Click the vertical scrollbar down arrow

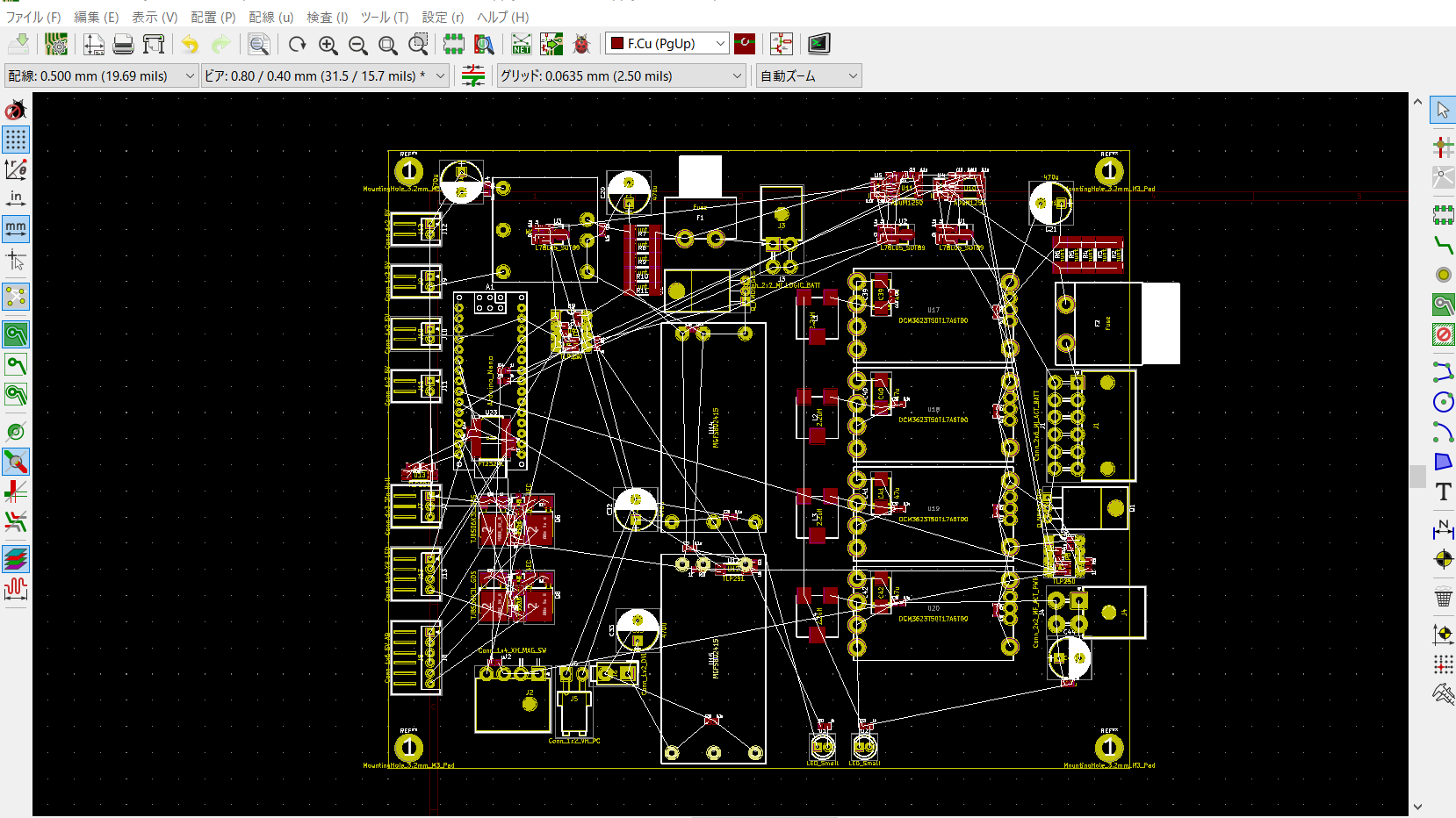tap(1417, 807)
